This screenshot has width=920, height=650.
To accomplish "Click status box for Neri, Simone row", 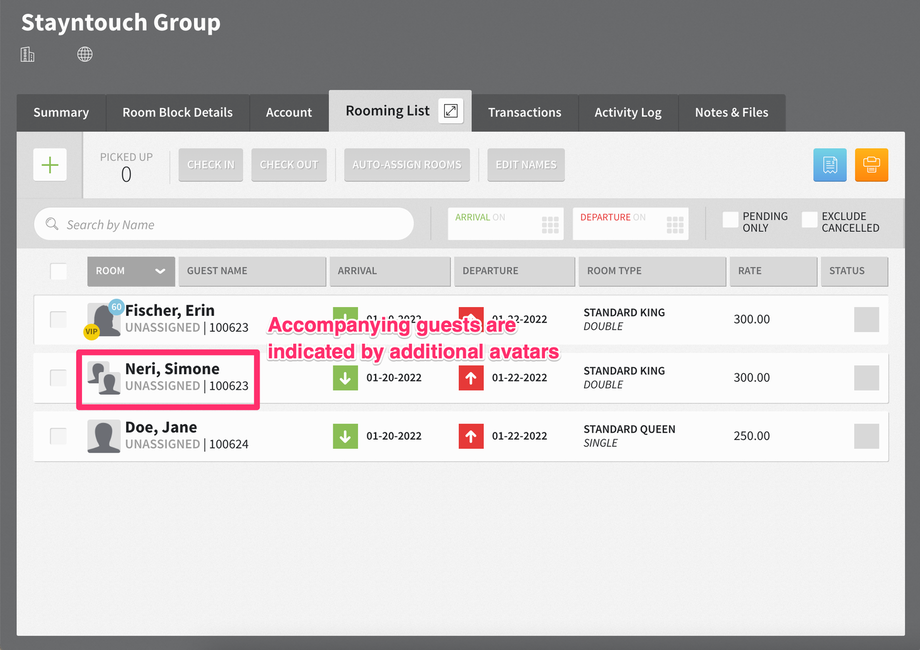I will tap(866, 378).
